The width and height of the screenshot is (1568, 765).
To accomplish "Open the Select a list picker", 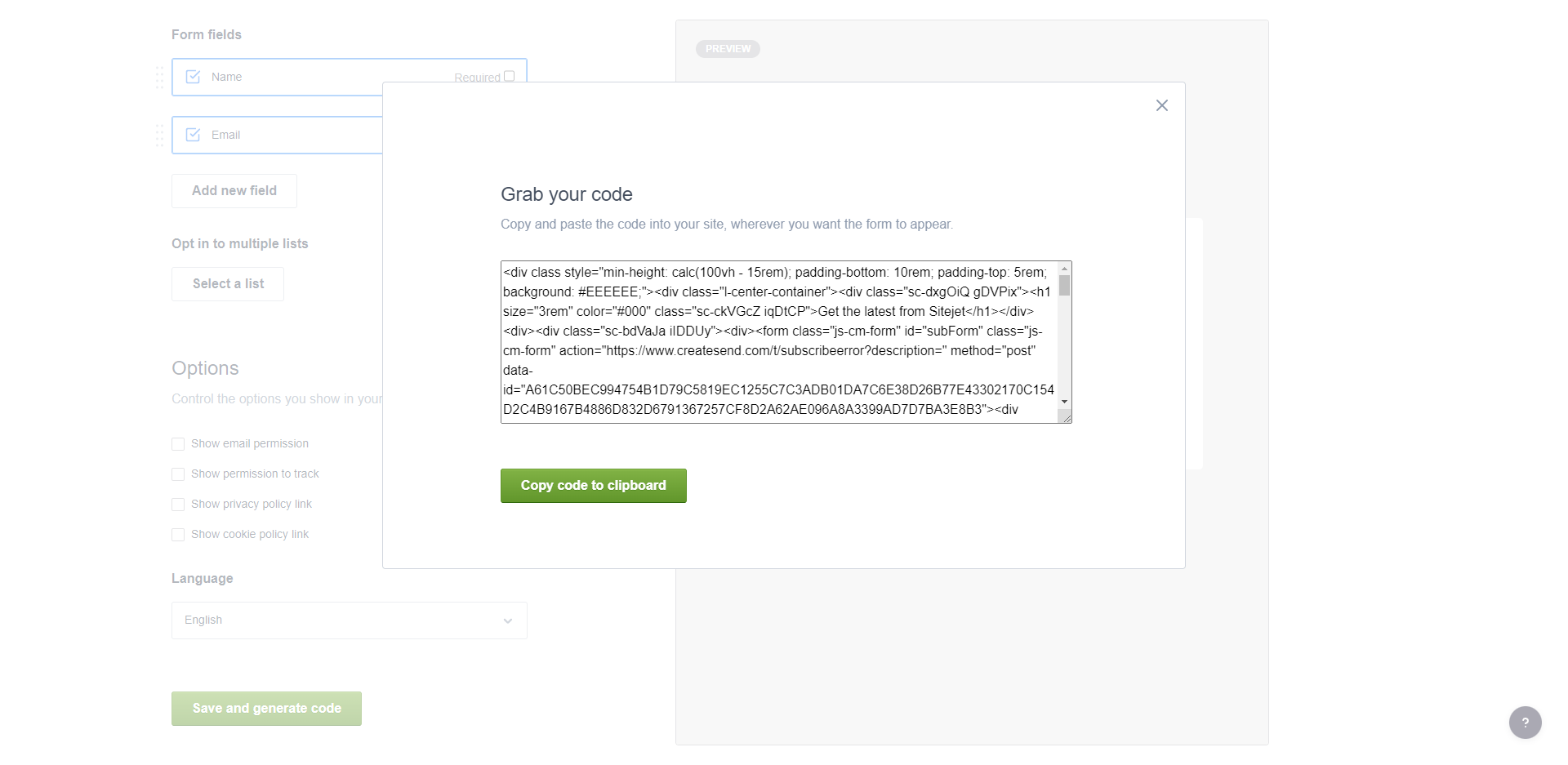I will [x=228, y=284].
